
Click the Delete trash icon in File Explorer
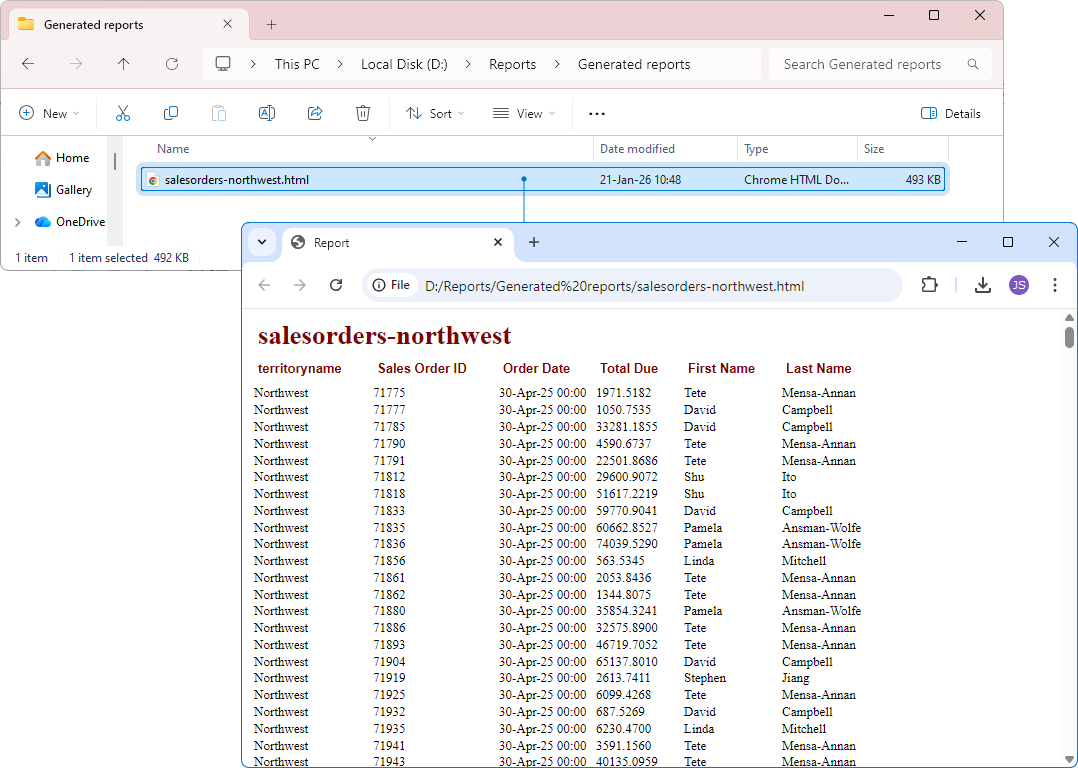(x=363, y=113)
